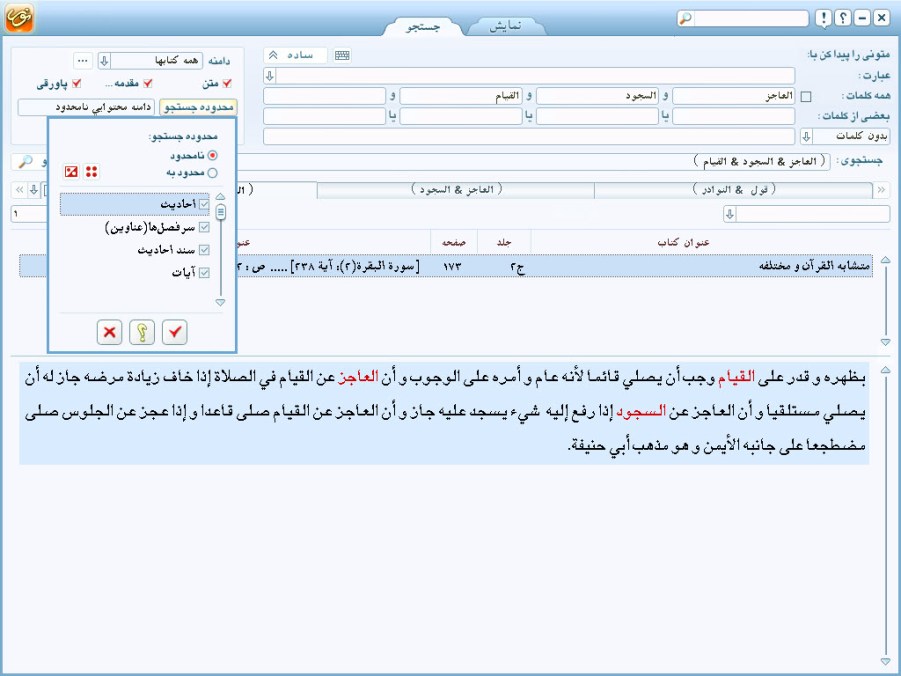Click the double-chevron icon at the right of the search tabs
The image size is (901, 676).
(x=881, y=190)
